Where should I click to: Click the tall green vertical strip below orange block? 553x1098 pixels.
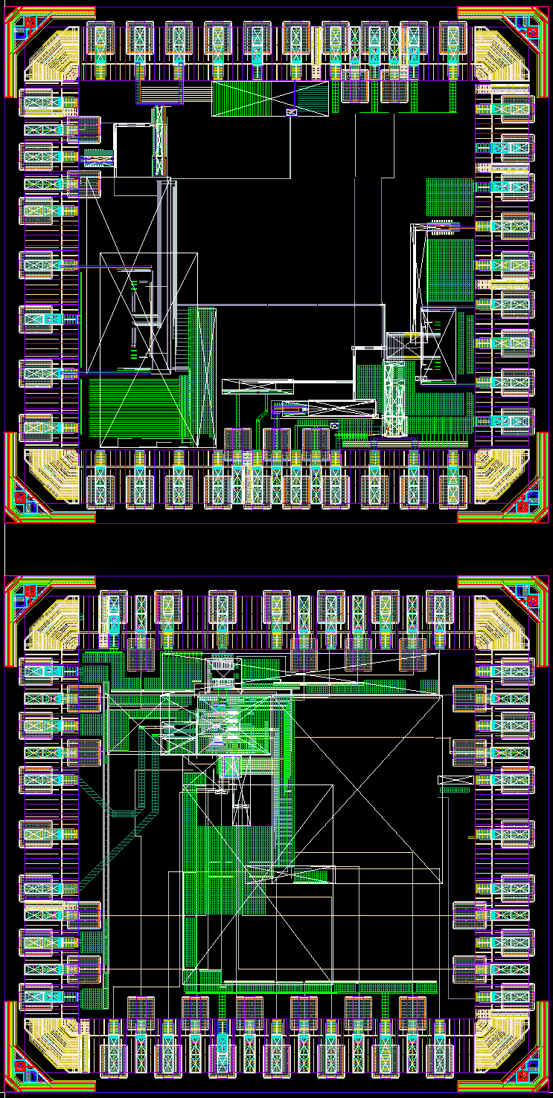tap(160, 141)
